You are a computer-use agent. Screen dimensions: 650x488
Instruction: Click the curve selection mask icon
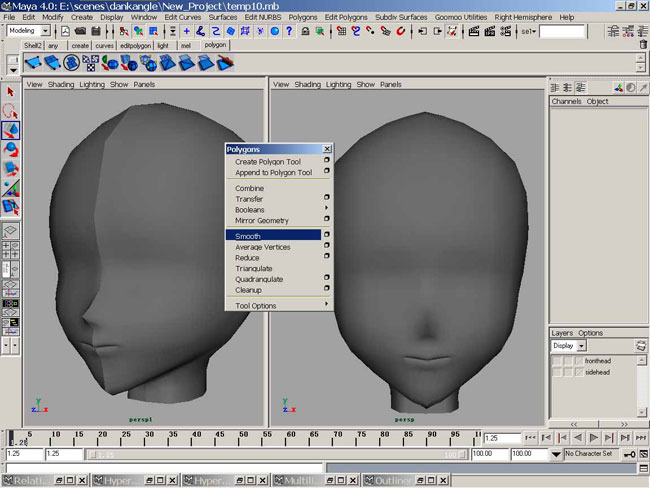point(216,31)
